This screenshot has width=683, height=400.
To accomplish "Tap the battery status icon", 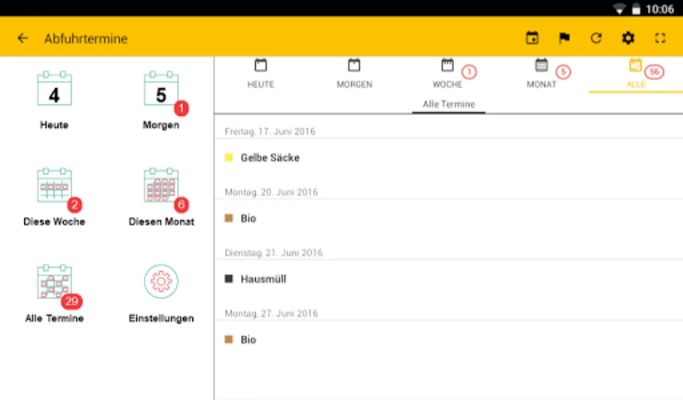I will click(636, 9).
